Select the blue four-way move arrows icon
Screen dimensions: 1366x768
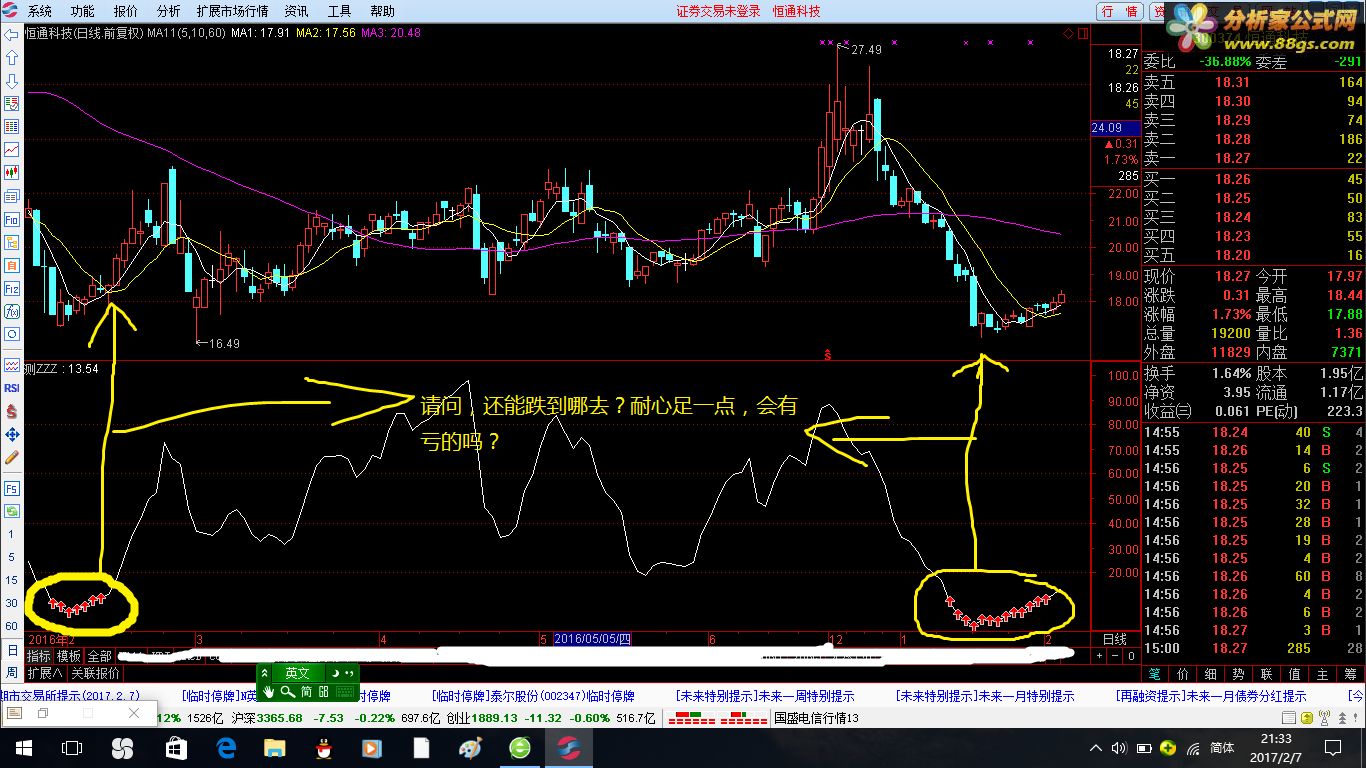[x=12, y=434]
